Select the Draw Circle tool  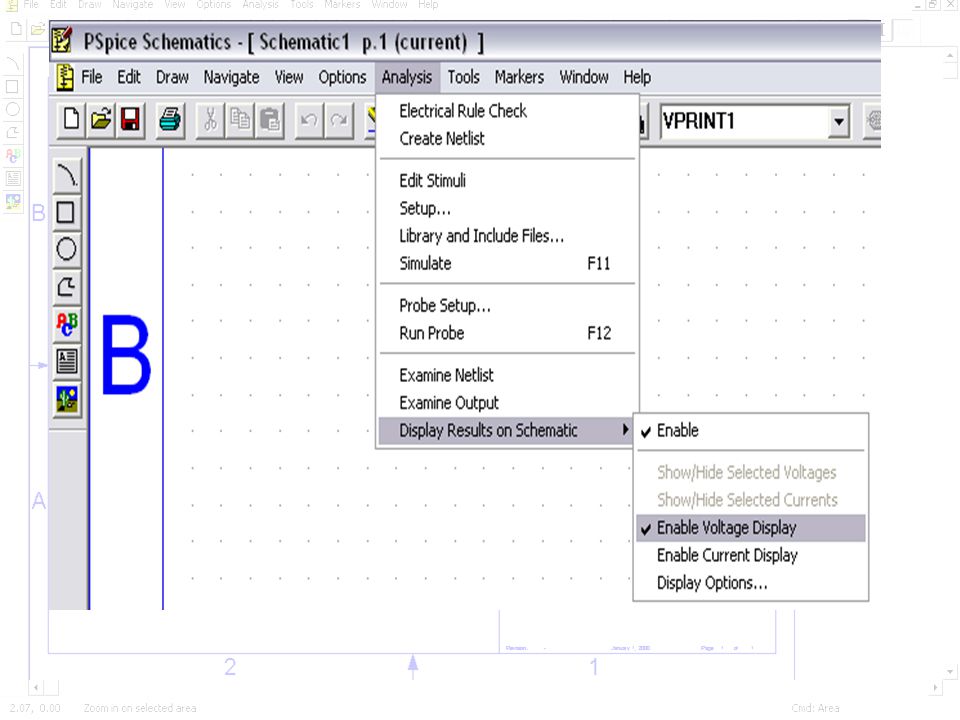[x=67, y=250]
